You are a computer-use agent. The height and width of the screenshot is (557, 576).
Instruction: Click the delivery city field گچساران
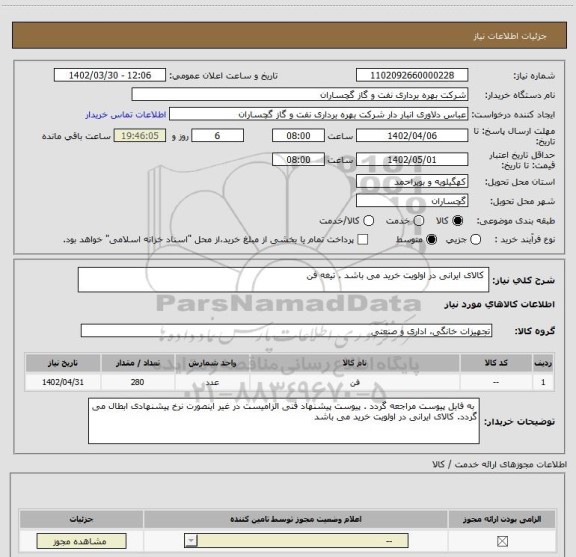coord(412,201)
